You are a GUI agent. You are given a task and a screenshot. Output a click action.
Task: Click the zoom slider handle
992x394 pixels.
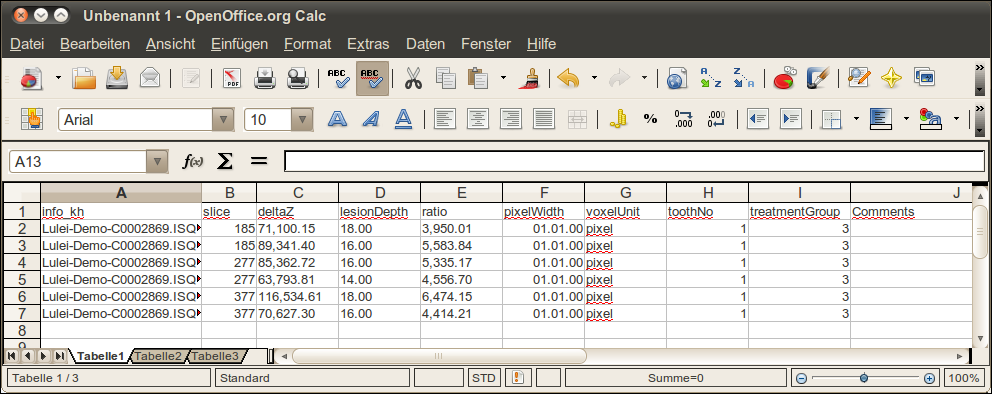(x=864, y=378)
